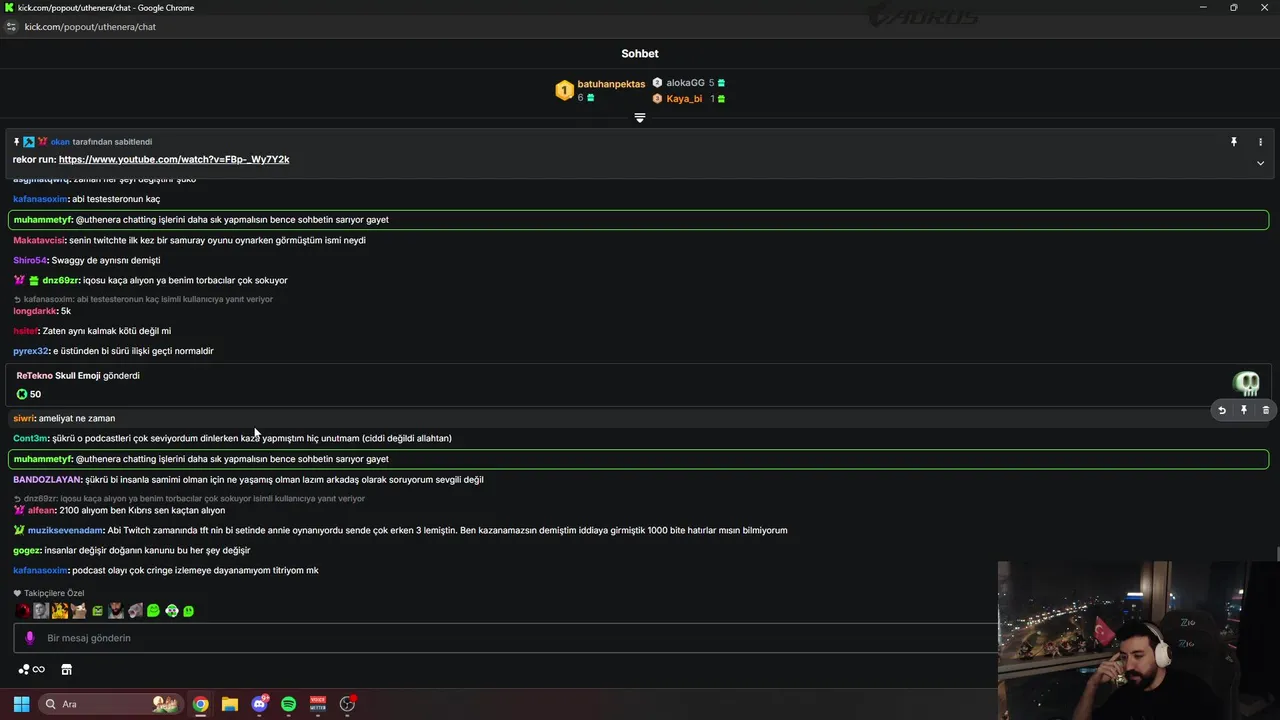Screen dimensions: 1280x720
Task: Jump to replied message above longdarkk's reply
Action: [x=143, y=299]
